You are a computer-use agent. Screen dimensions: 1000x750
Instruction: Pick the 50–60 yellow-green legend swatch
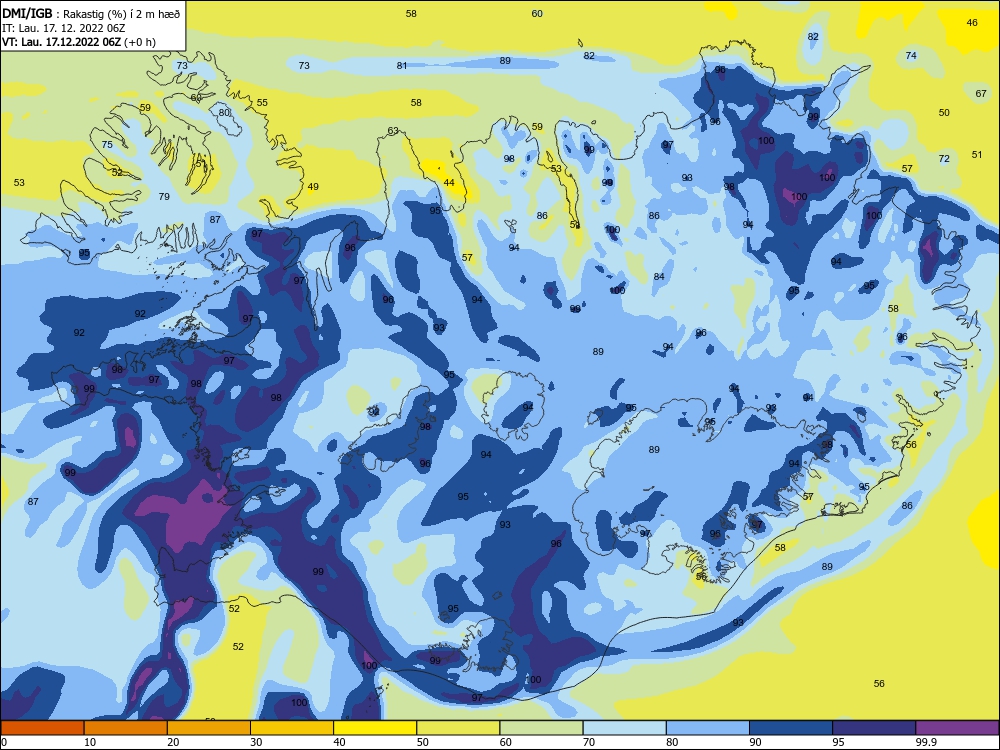coord(458,728)
